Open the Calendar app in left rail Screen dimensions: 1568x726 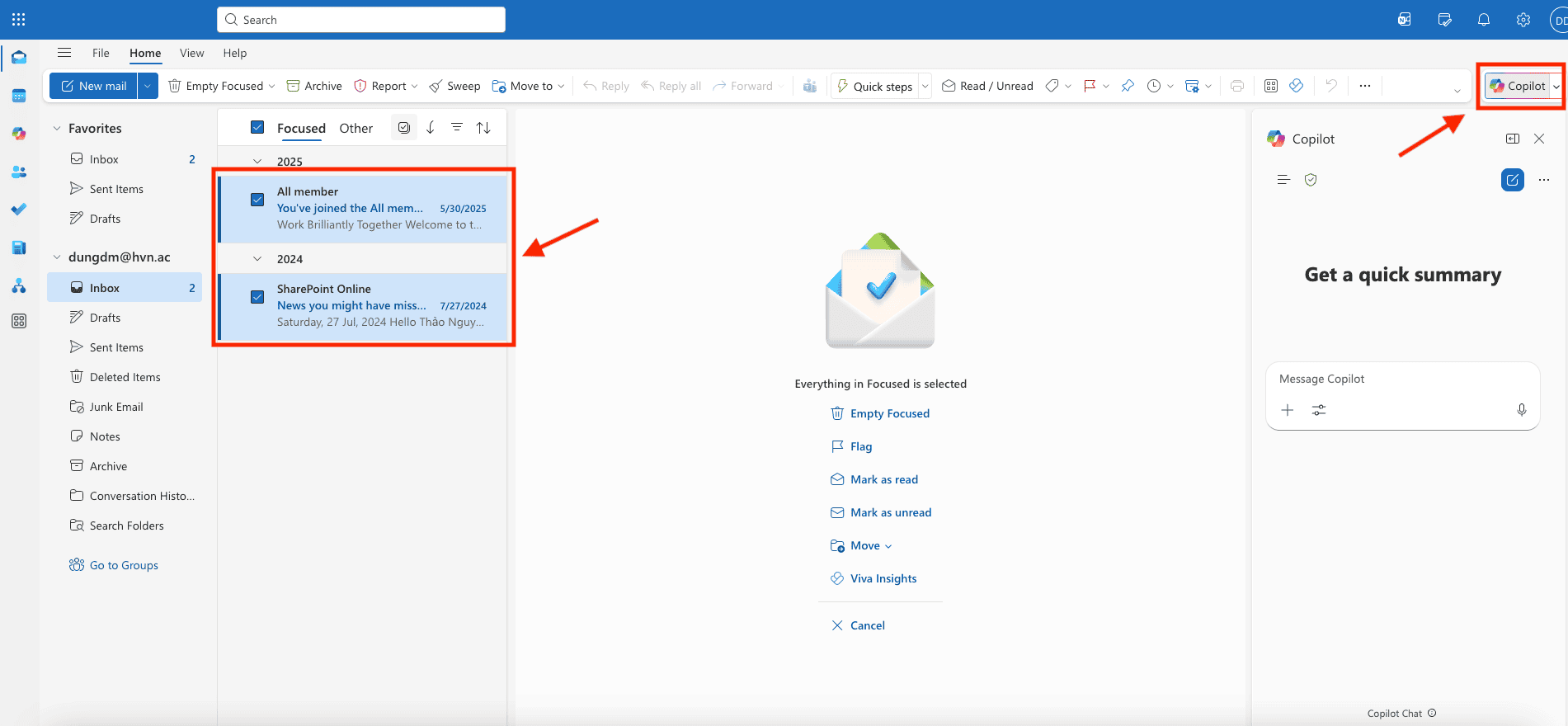19,96
